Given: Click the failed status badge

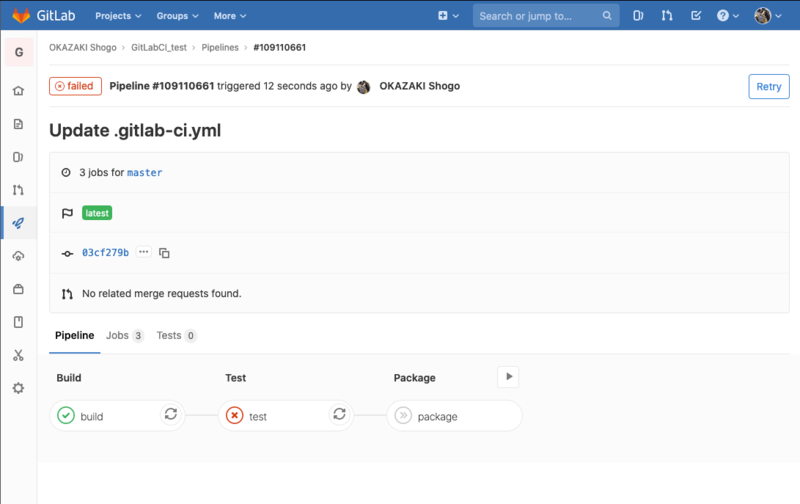Looking at the screenshot, I should [x=76, y=86].
